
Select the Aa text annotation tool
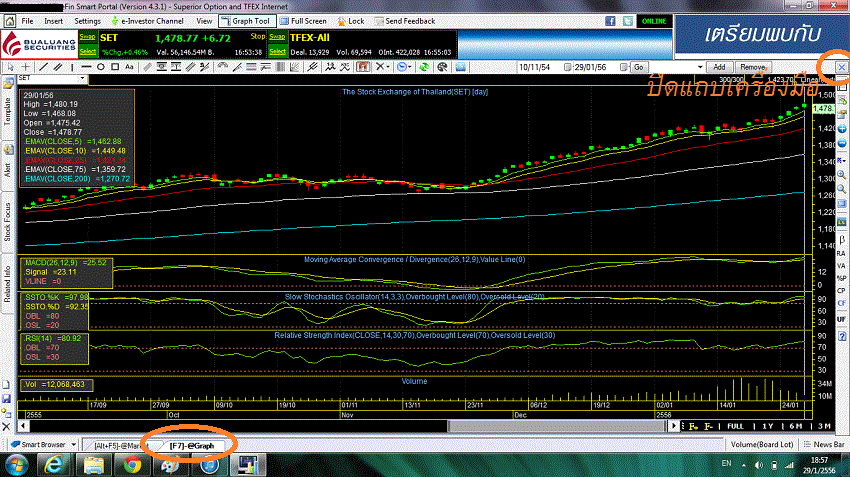pos(129,67)
